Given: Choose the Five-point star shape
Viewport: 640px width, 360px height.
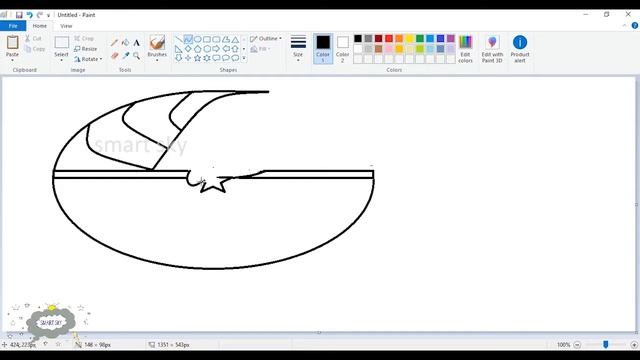Looking at the screenshot, I should click(x=198, y=58).
